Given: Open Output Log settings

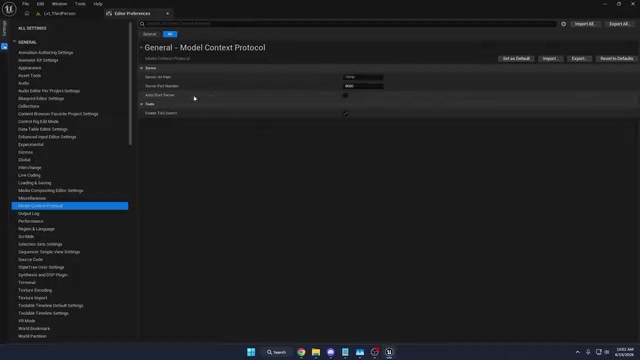Looking at the screenshot, I should click(x=29, y=213).
